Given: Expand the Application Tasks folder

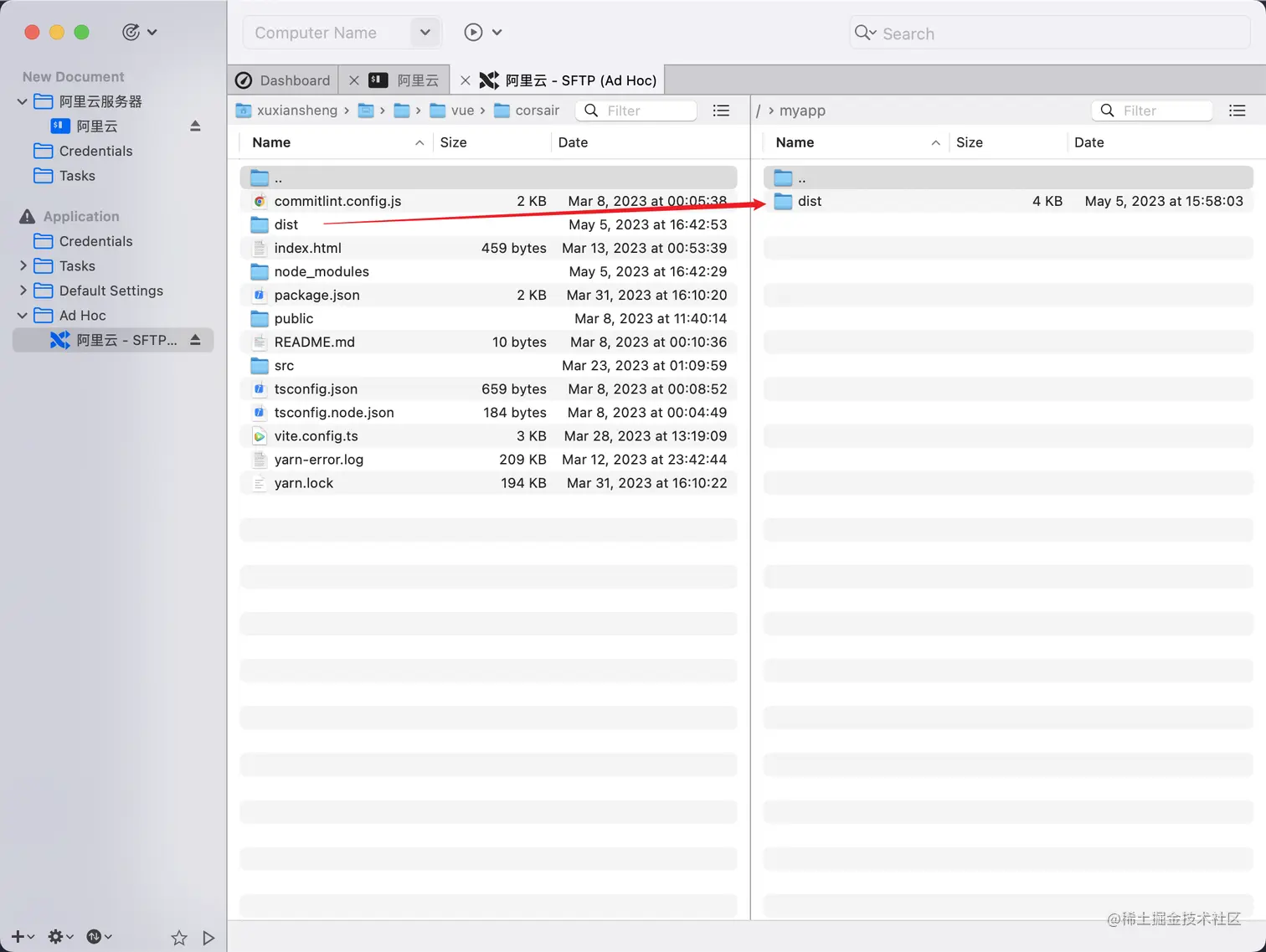Looking at the screenshot, I should click(23, 265).
